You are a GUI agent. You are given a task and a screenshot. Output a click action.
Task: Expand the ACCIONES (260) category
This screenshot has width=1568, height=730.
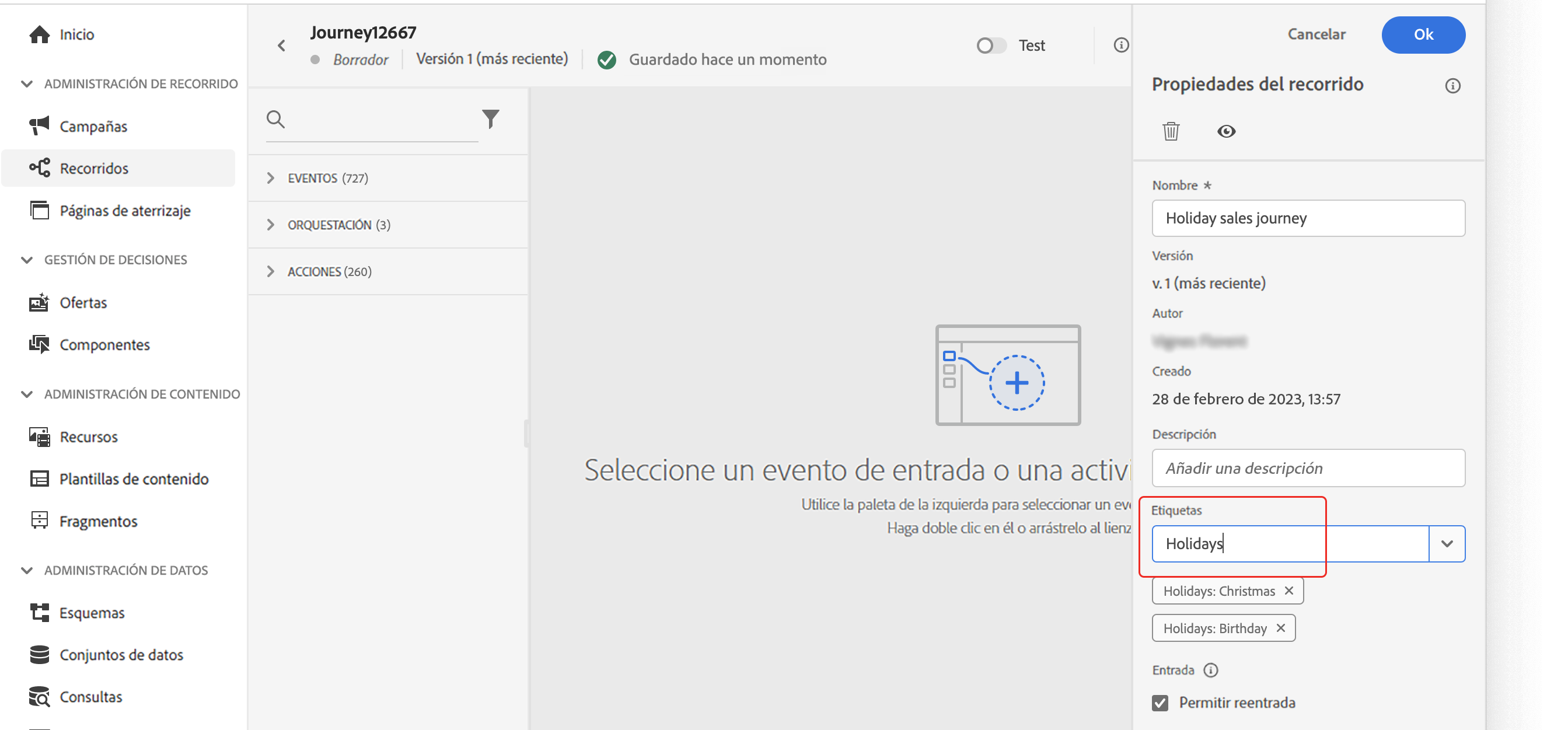[271, 271]
